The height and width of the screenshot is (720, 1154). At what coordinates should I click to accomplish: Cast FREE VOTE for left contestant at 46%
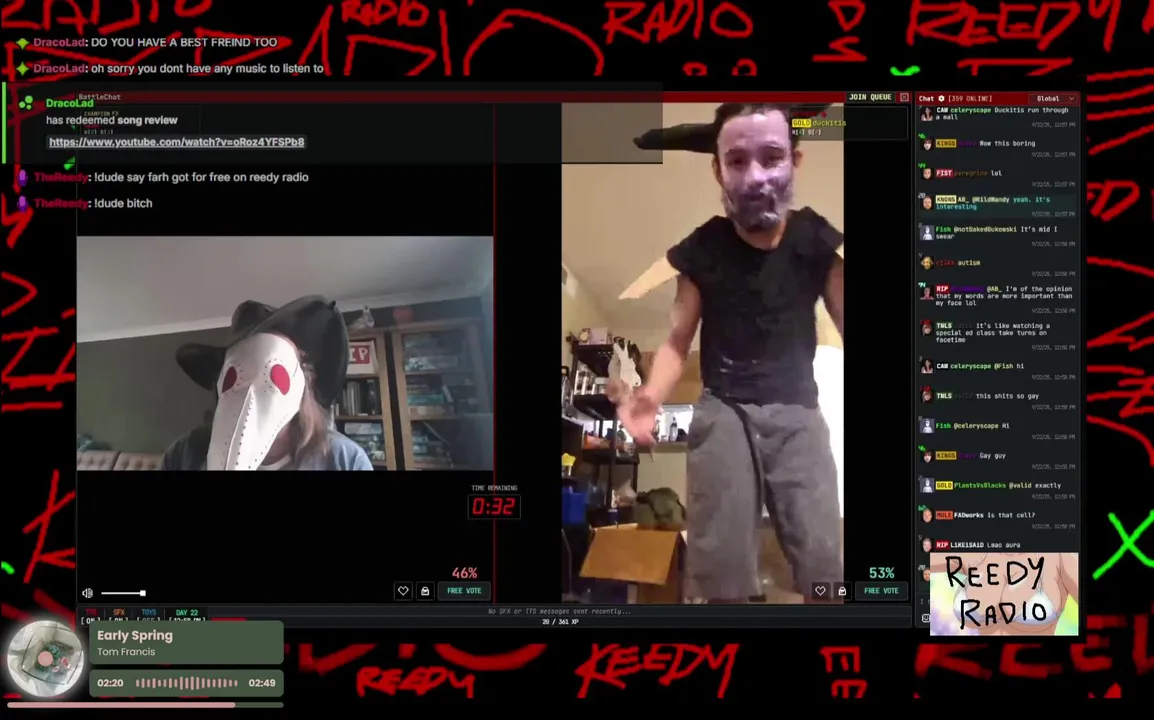pos(464,590)
